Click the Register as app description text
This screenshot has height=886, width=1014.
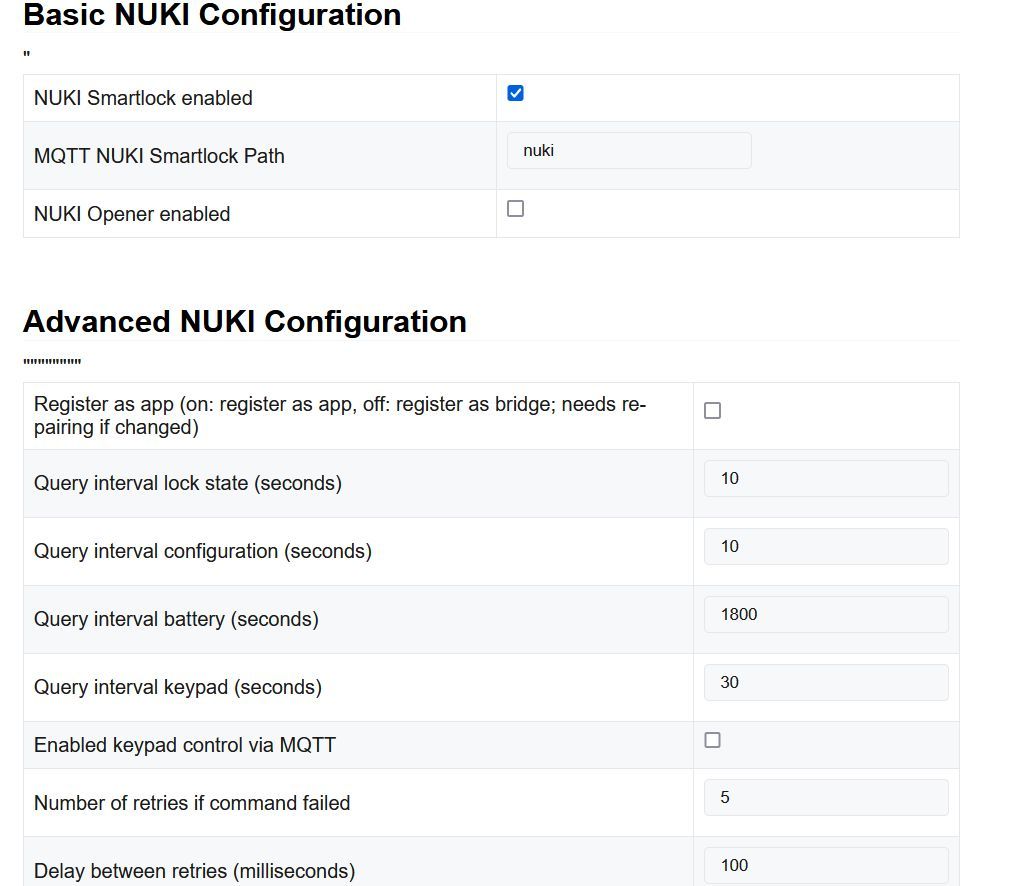(340, 416)
